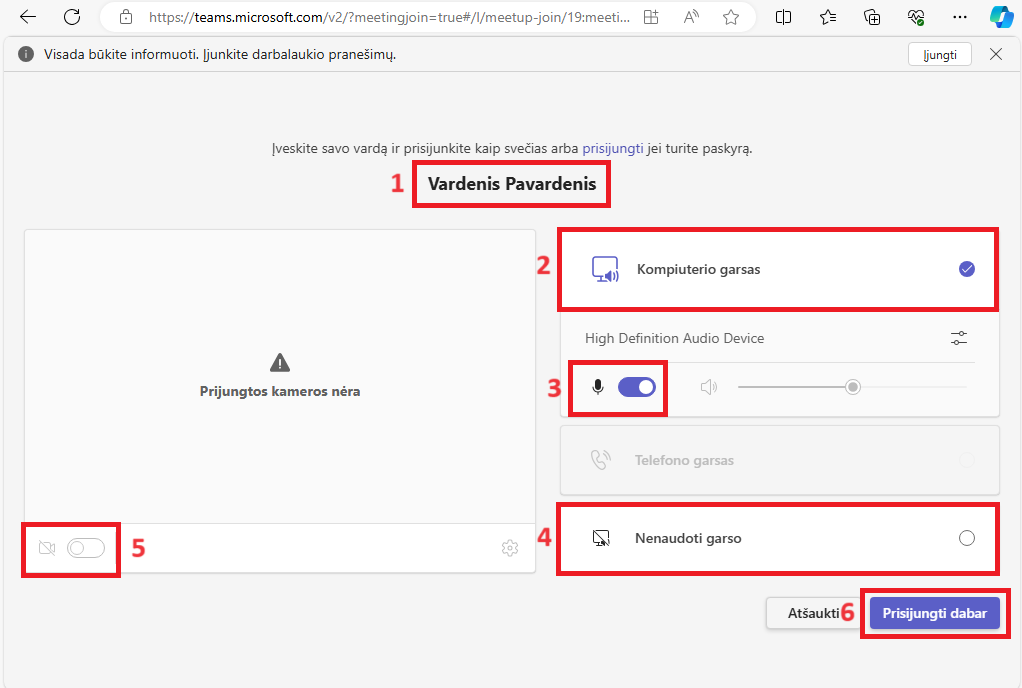This screenshot has height=688, width=1022.
Task: Click the speaker volume icon
Action: [x=709, y=387]
